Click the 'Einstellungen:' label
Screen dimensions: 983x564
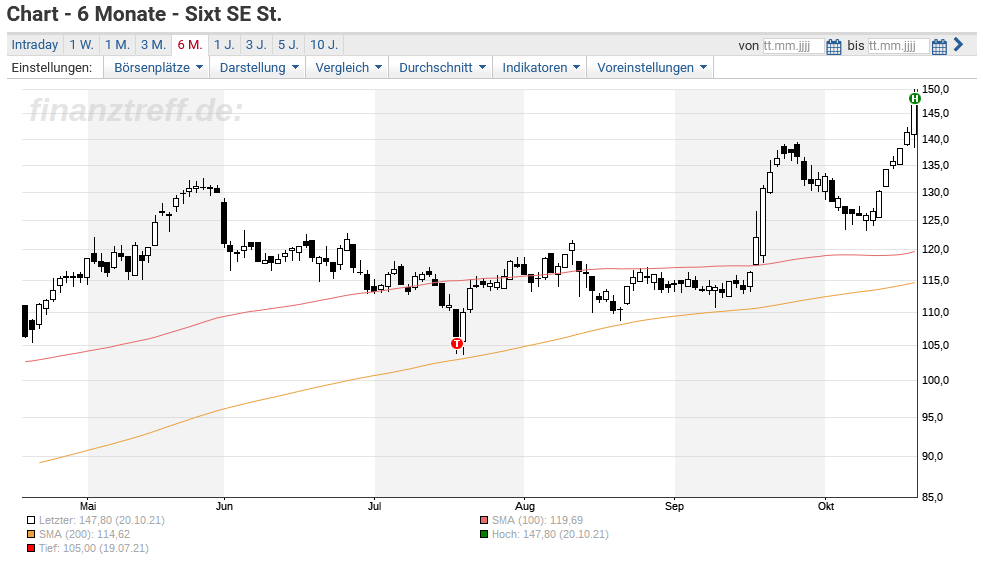click(x=51, y=68)
